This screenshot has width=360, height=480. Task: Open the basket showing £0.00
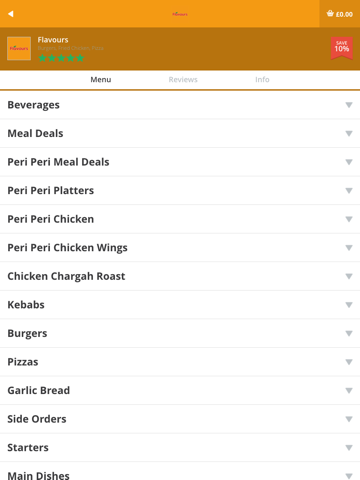[x=340, y=14]
